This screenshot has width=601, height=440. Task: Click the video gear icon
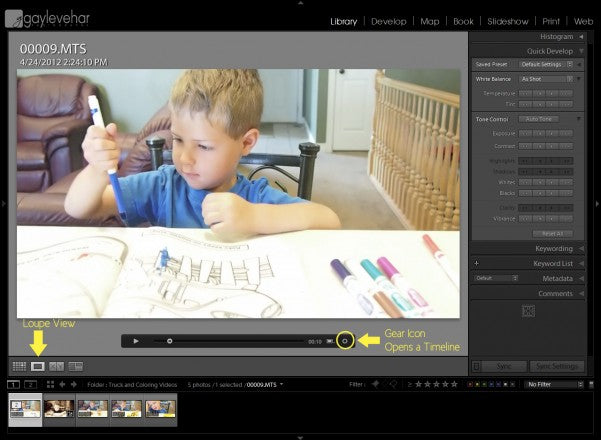[x=345, y=341]
